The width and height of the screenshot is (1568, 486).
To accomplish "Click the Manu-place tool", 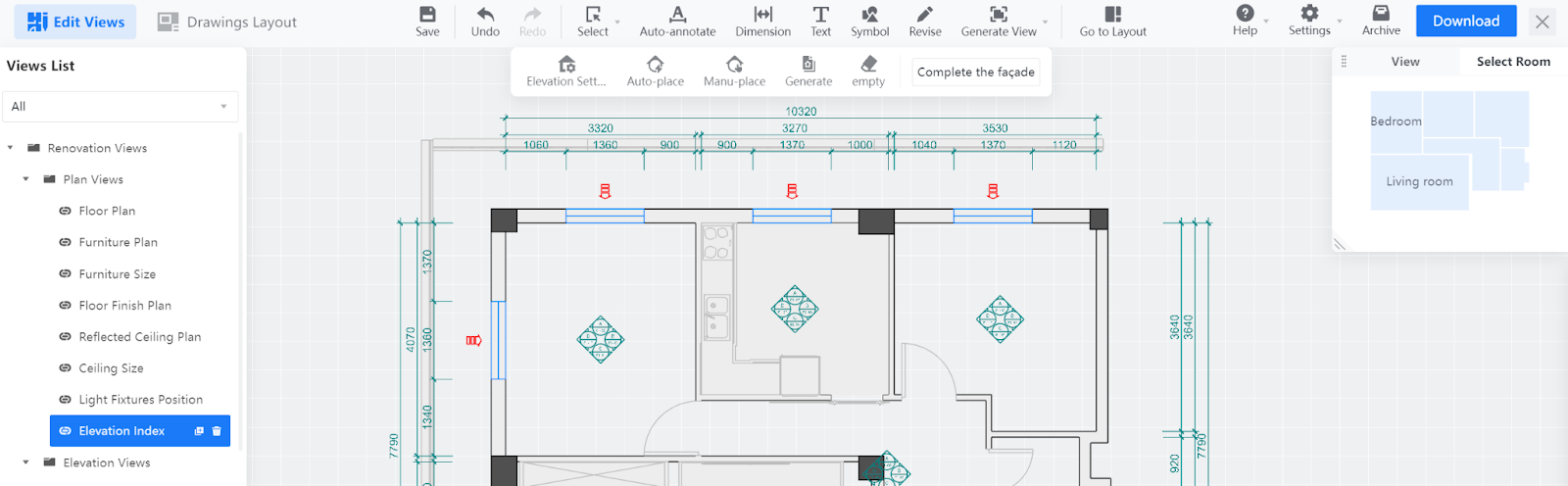I will coord(734,72).
